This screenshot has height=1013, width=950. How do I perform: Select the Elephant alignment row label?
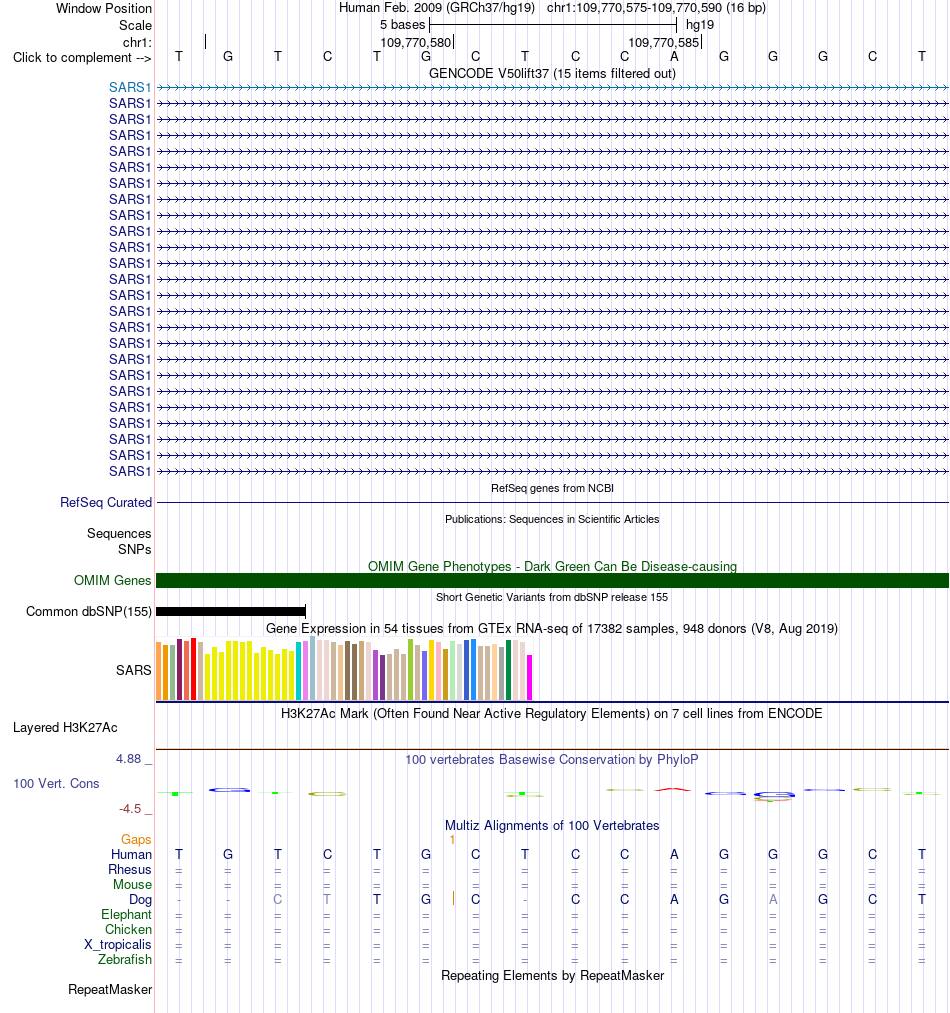[x=126, y=915]
